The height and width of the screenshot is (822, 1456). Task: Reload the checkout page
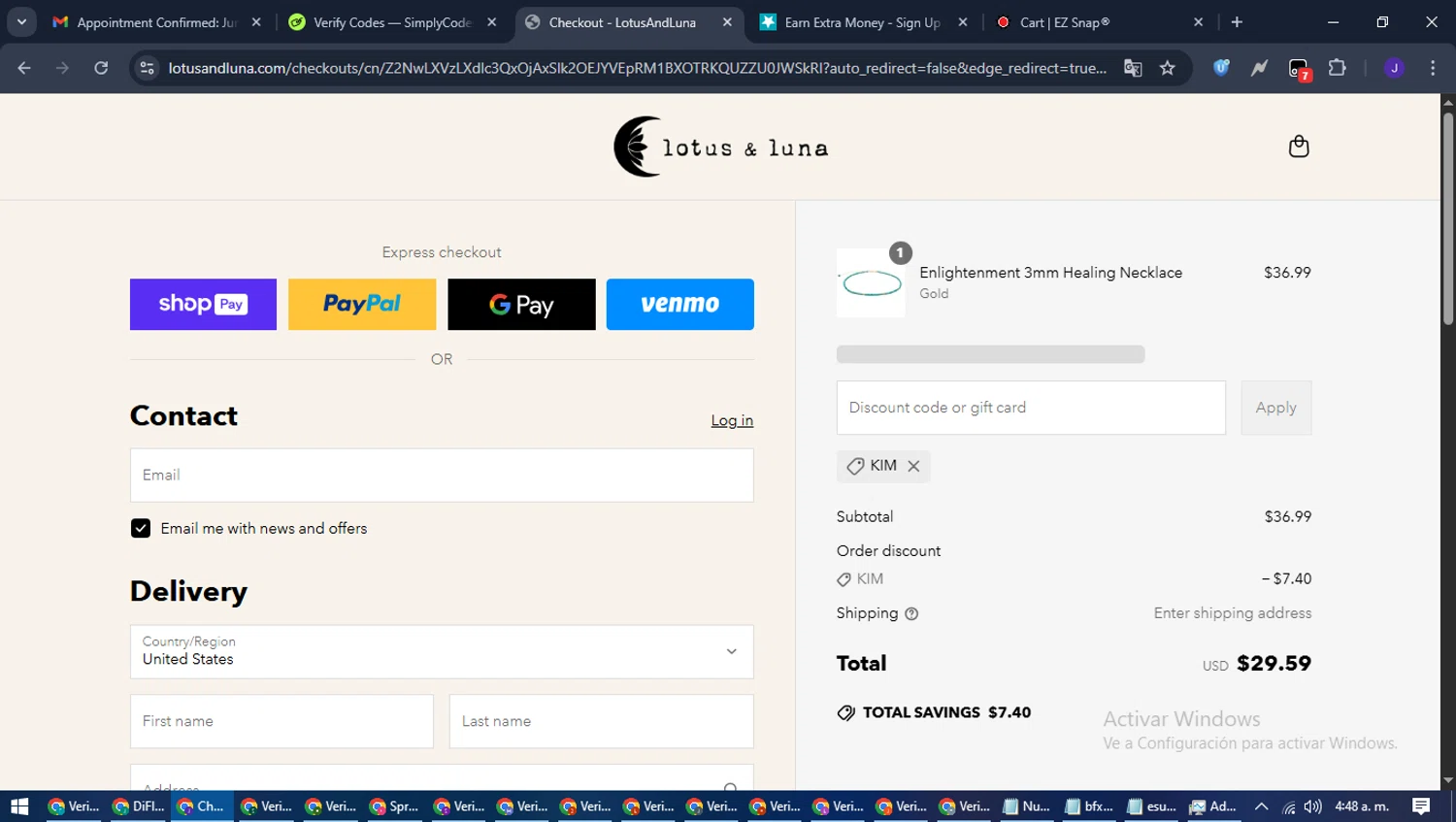coord(101,68)
